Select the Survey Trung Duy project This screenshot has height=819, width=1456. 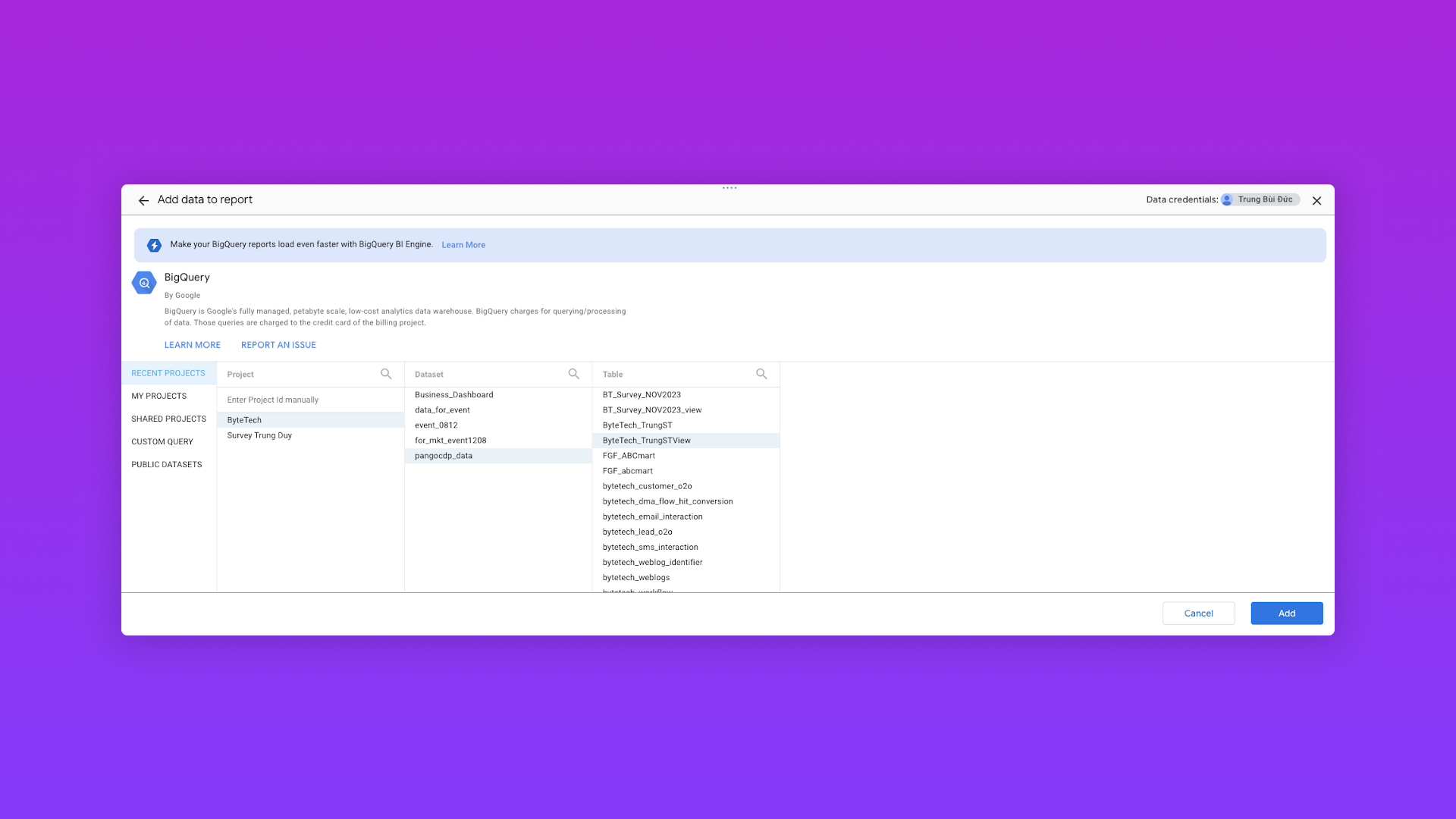(x=259, y=435)
